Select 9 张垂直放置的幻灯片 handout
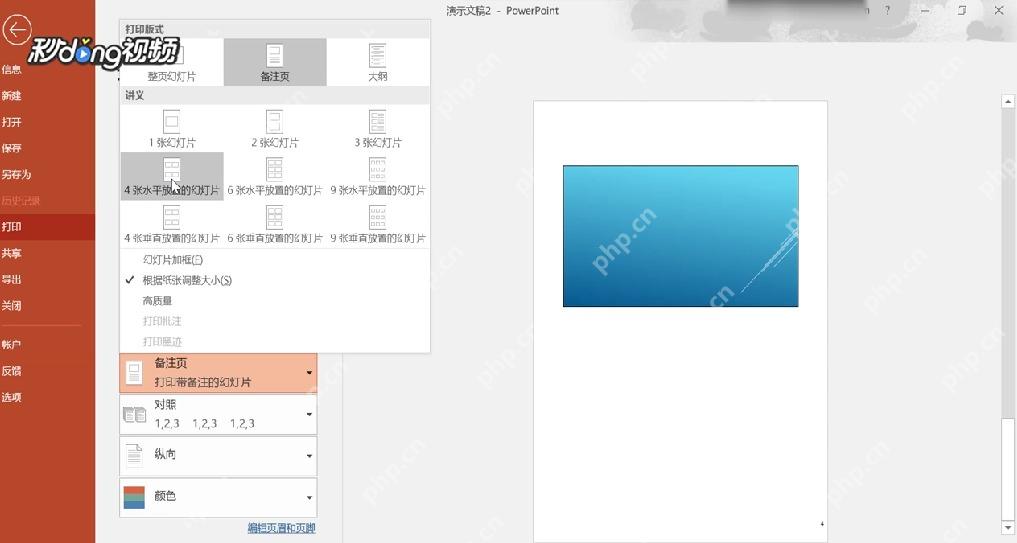The width and height of the screenshot is (1017, 543). [377, 224]
